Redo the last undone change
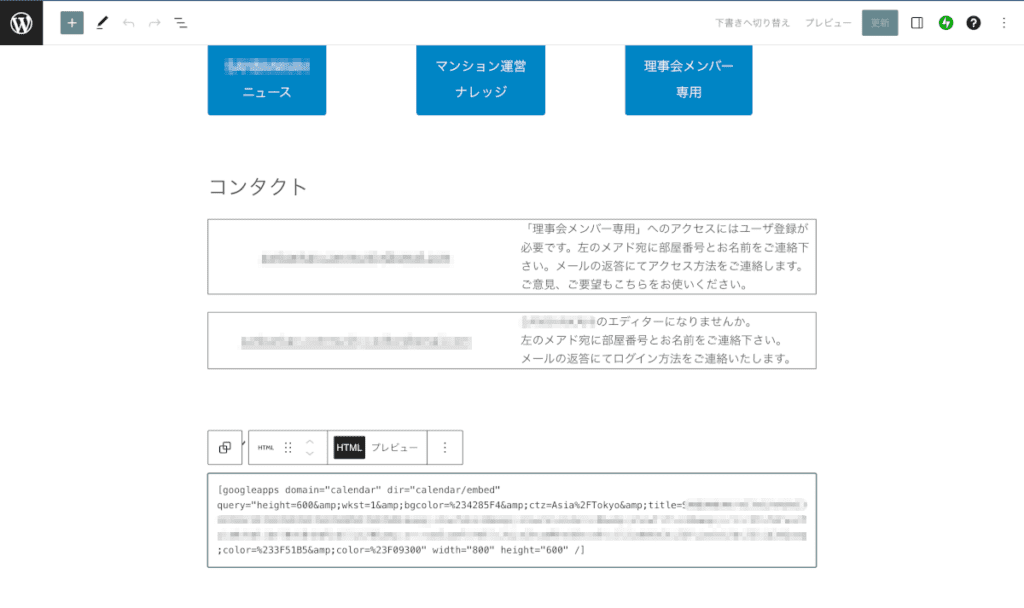1024x608 pixels. click(155, 23)
